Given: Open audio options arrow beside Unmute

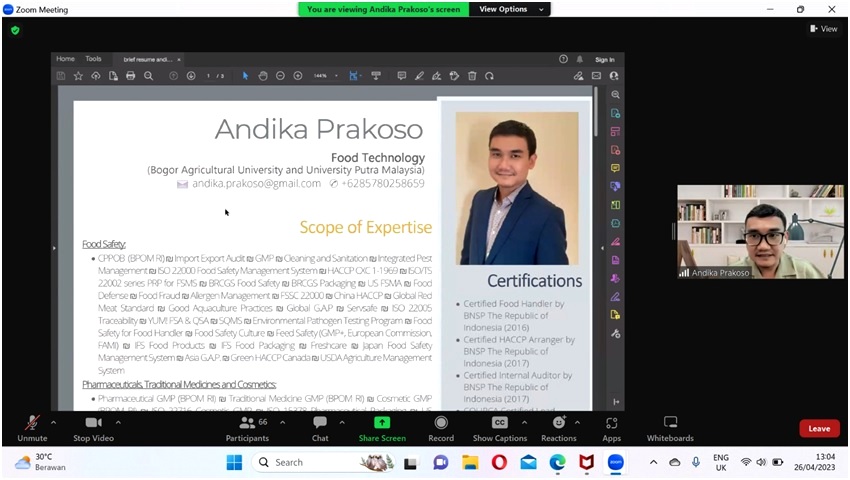Looking at the screenshot, I should pos(53,422).
